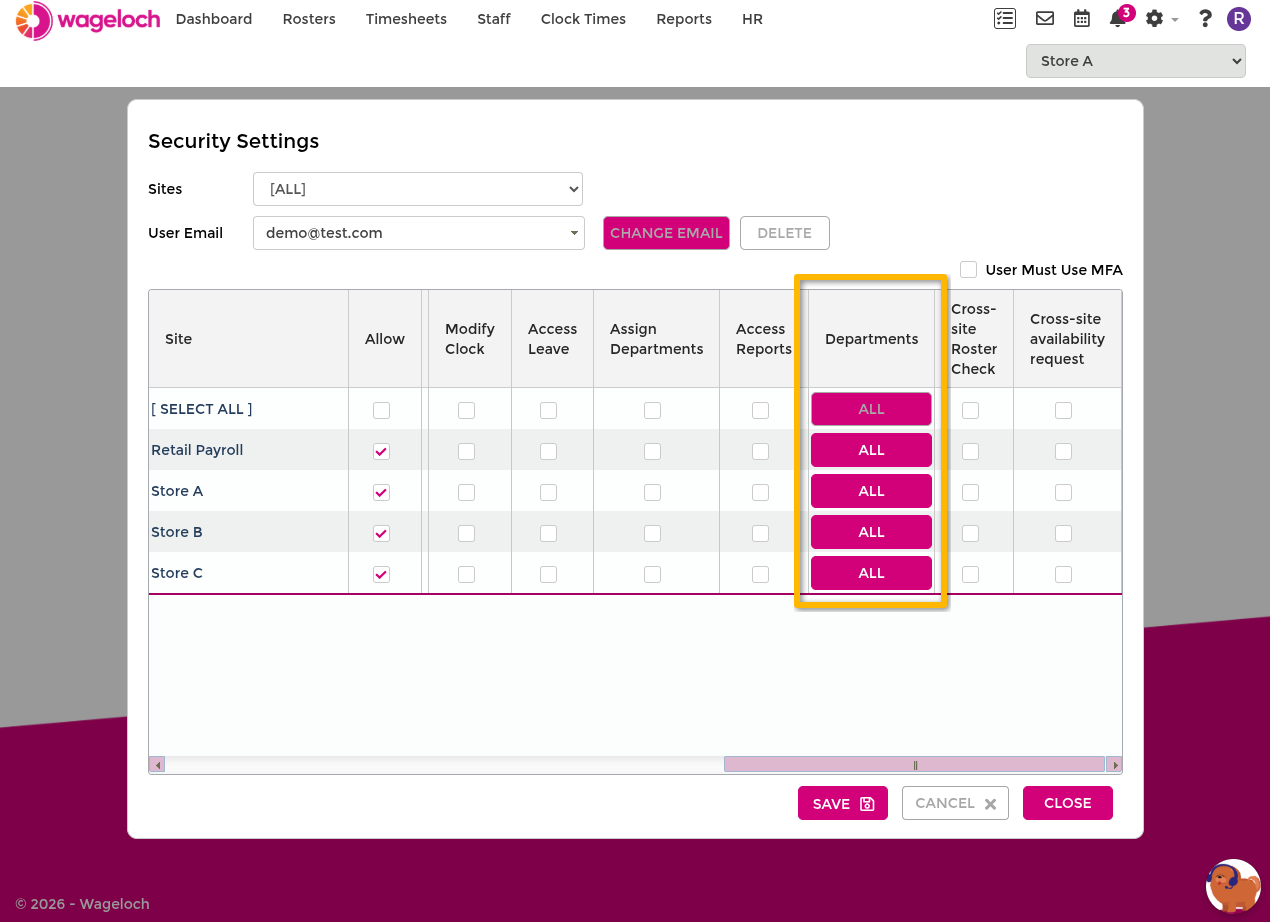The image size is (1270, 922).
Task: Open the purple R user avatar
Action: point(1239,18)
